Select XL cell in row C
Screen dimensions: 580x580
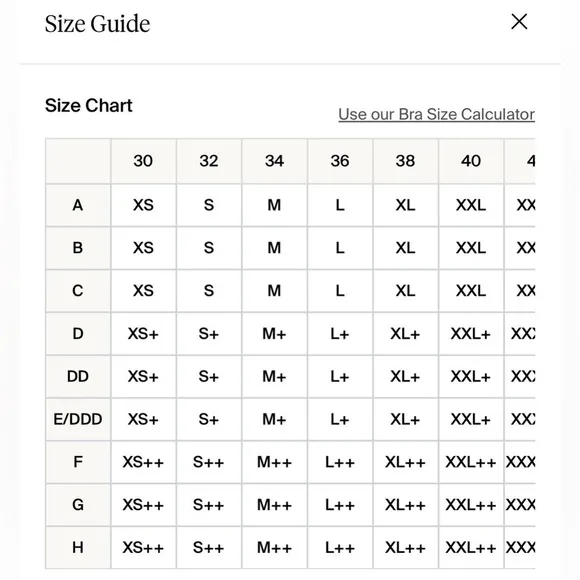pos(405,291)
